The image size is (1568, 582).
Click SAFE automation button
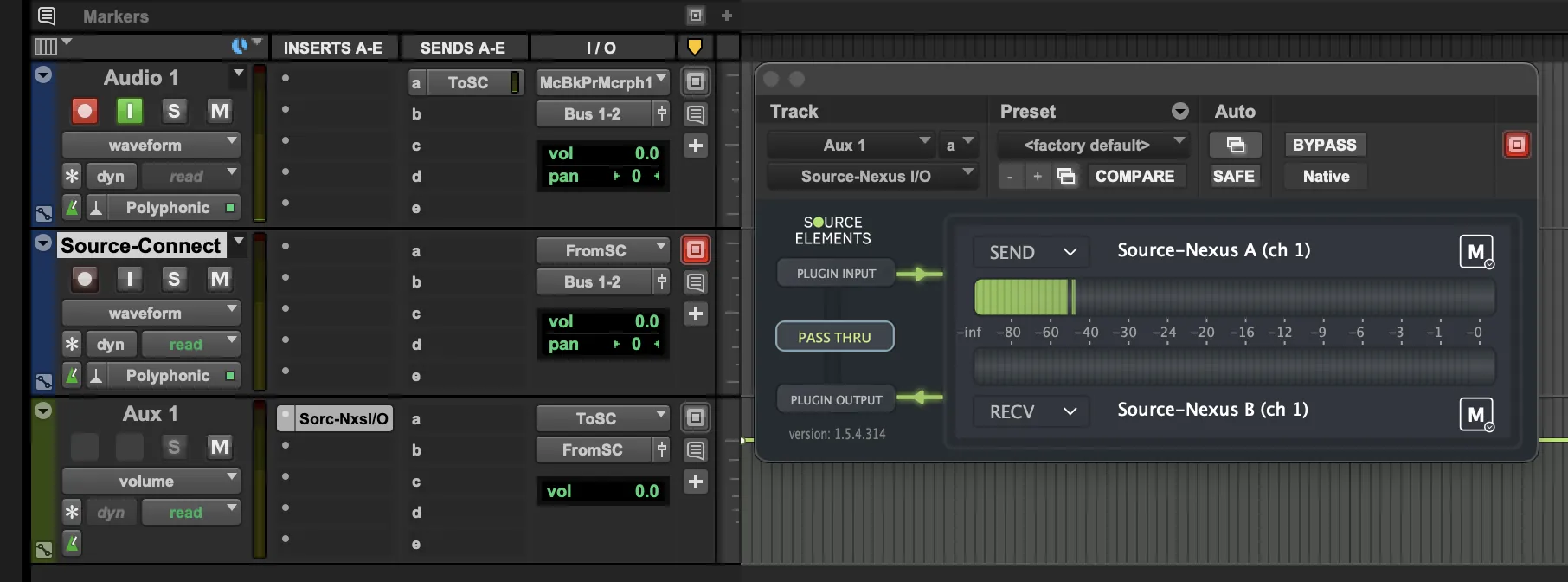[1234, 176]
